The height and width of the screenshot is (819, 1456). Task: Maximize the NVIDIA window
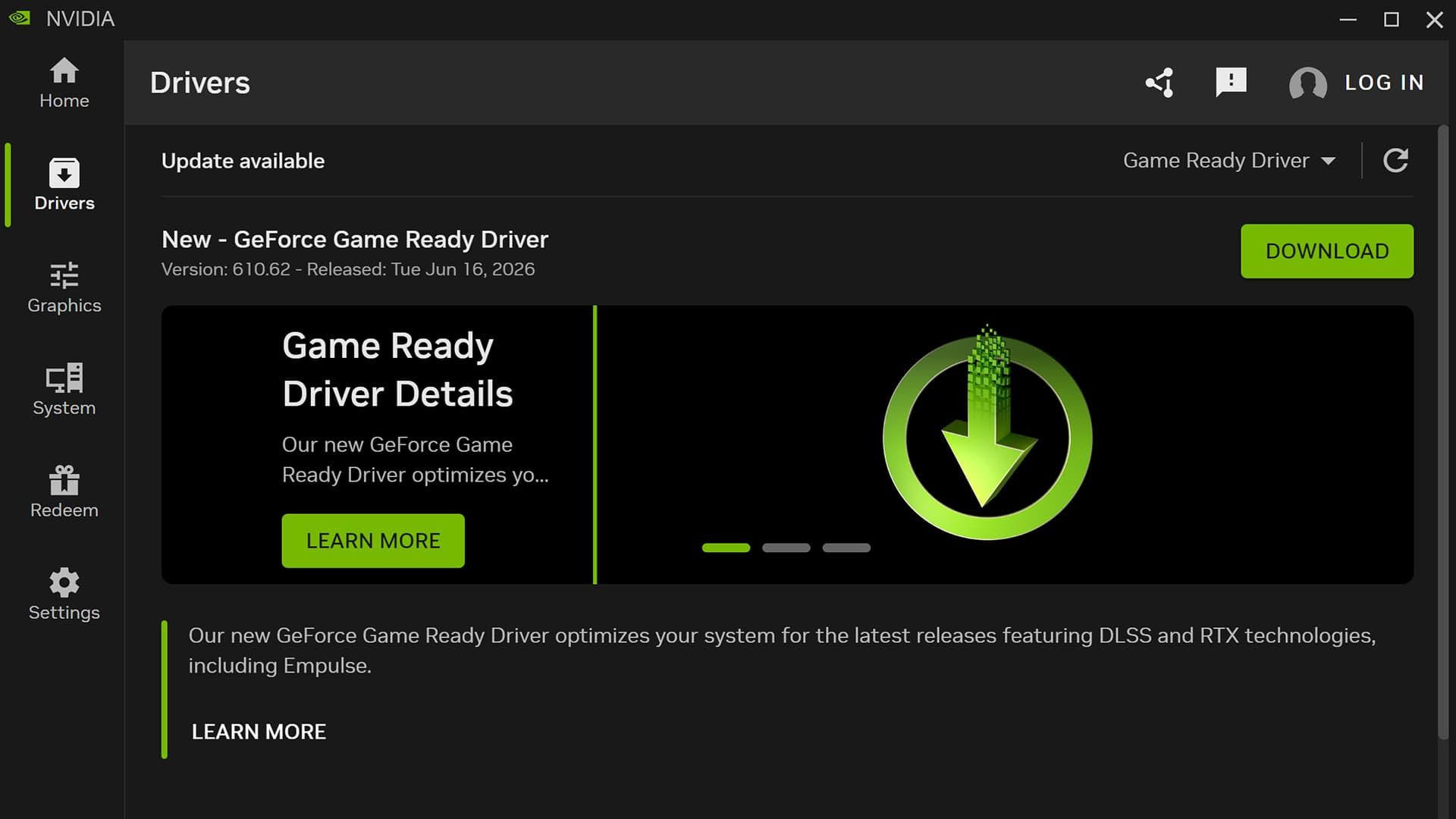coord(1391,20)
